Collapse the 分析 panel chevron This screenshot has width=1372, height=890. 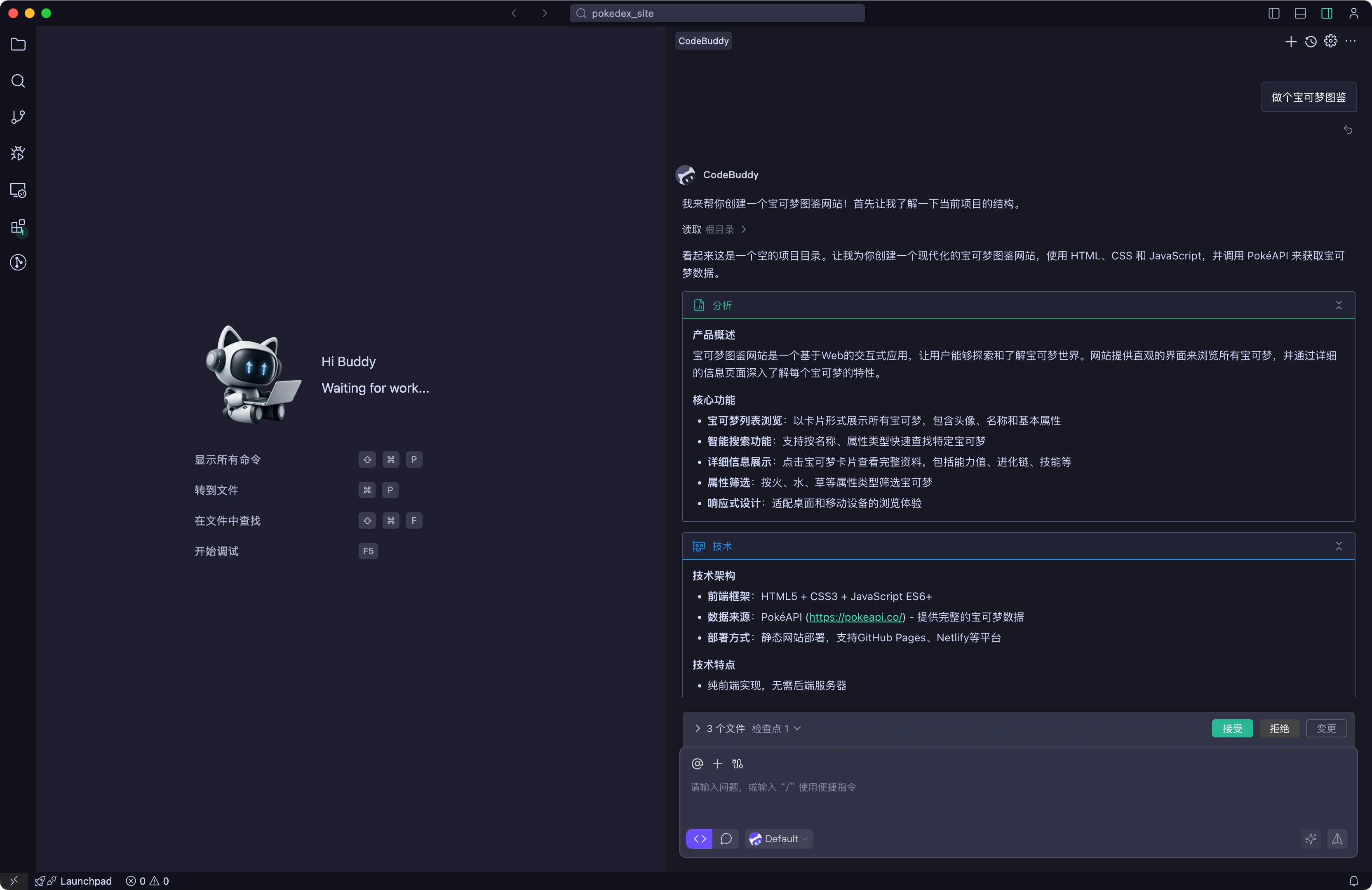click(x=1339, y=305)
